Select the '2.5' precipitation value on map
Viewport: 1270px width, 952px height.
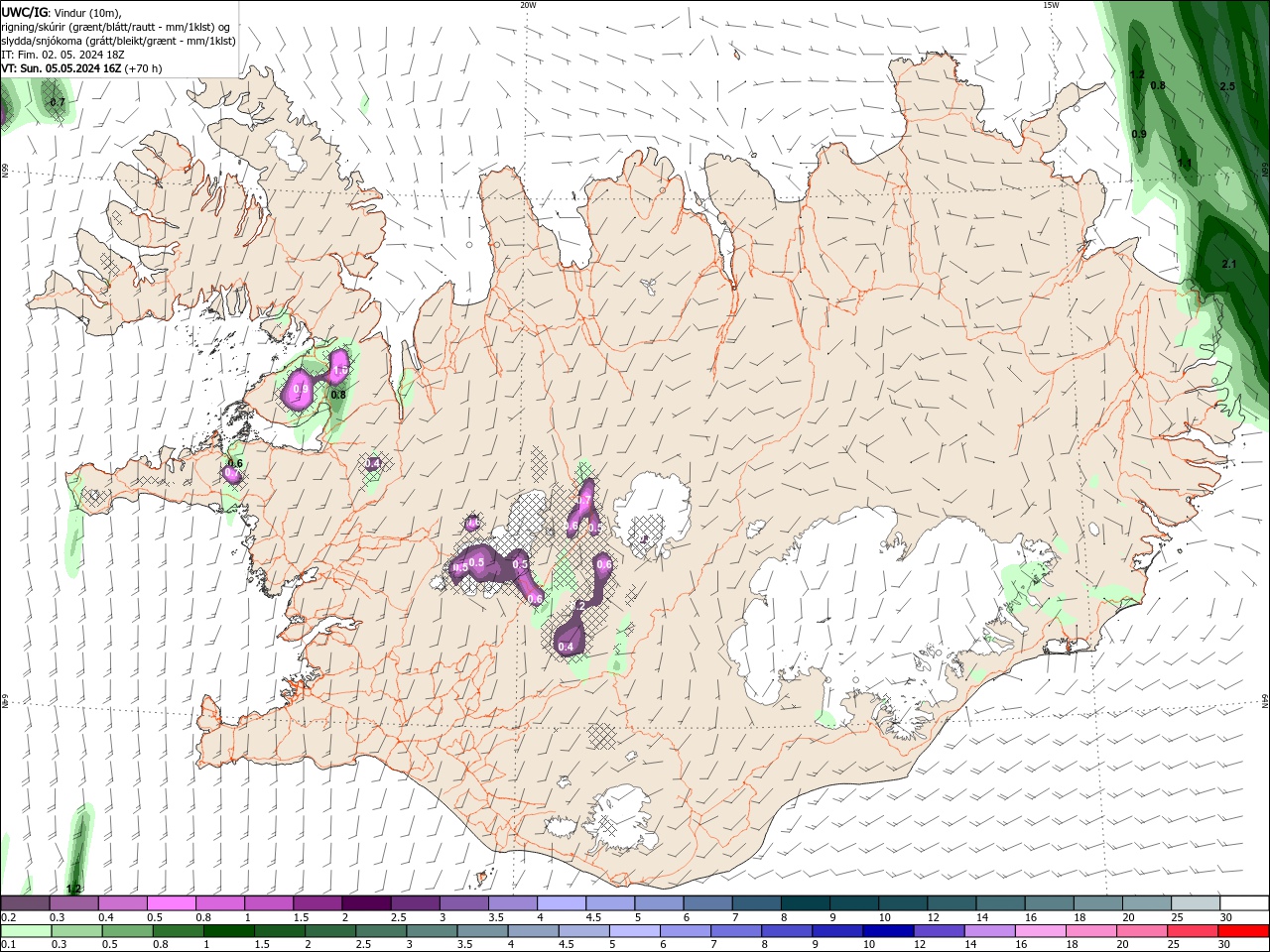tap(1227, 87)
